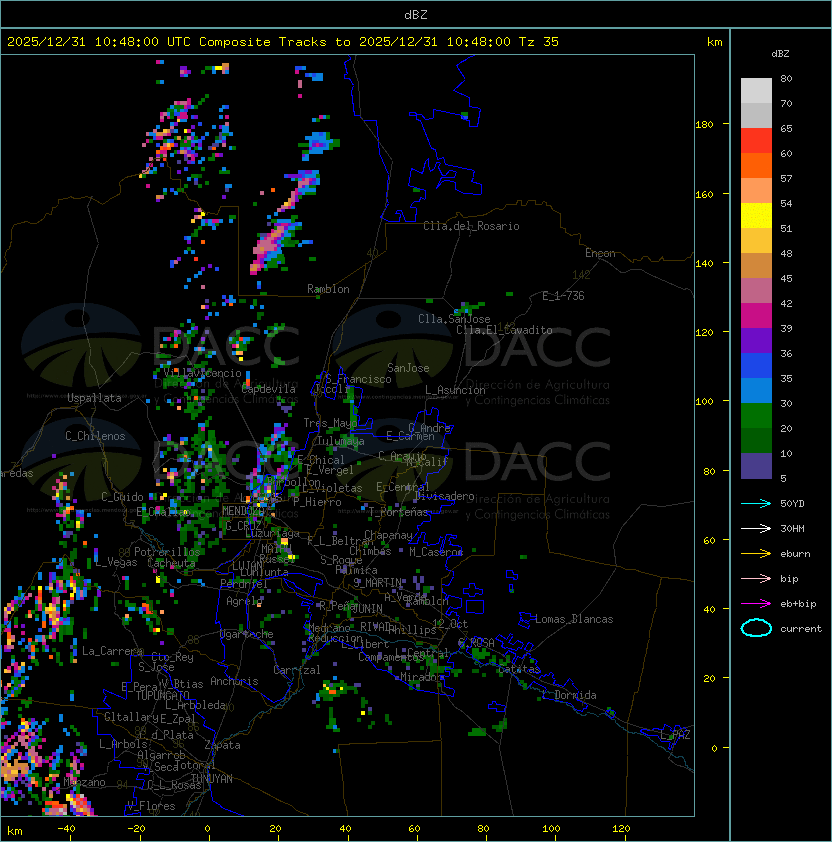The height and width of the screenshot is (842, 832).
Task: Click the Clla.SanJose label
Action: pos(454,319)
